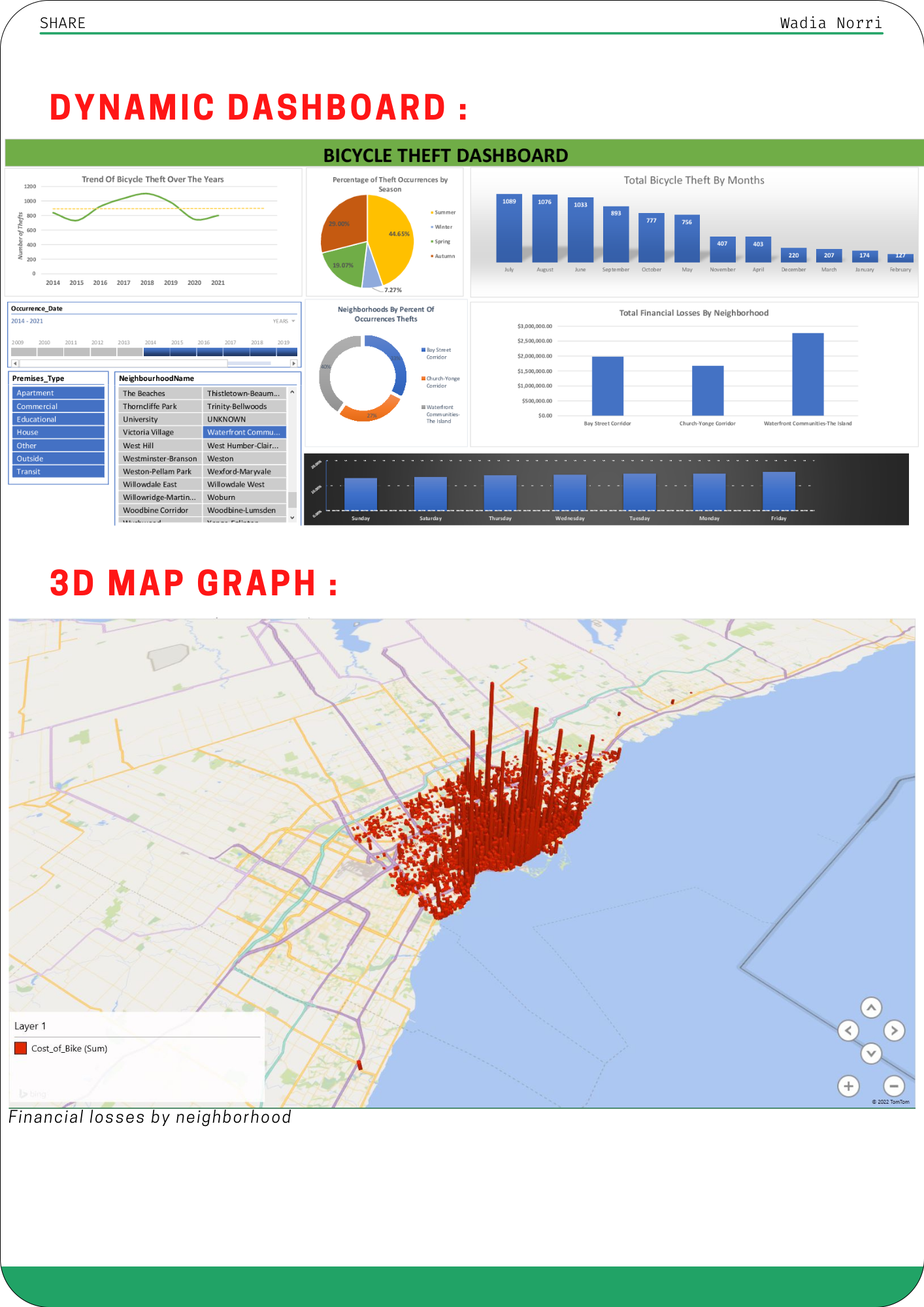Click the timeline right scroll arrow
The image size is (924, 1307).
click(x=293, y=363)
